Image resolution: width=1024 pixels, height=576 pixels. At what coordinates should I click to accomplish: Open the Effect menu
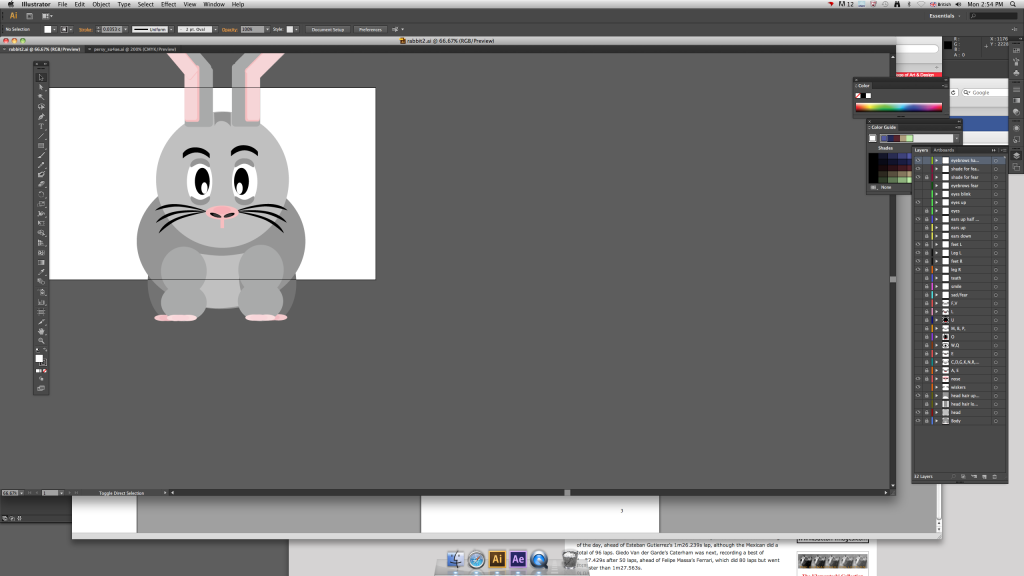(168, 5)
